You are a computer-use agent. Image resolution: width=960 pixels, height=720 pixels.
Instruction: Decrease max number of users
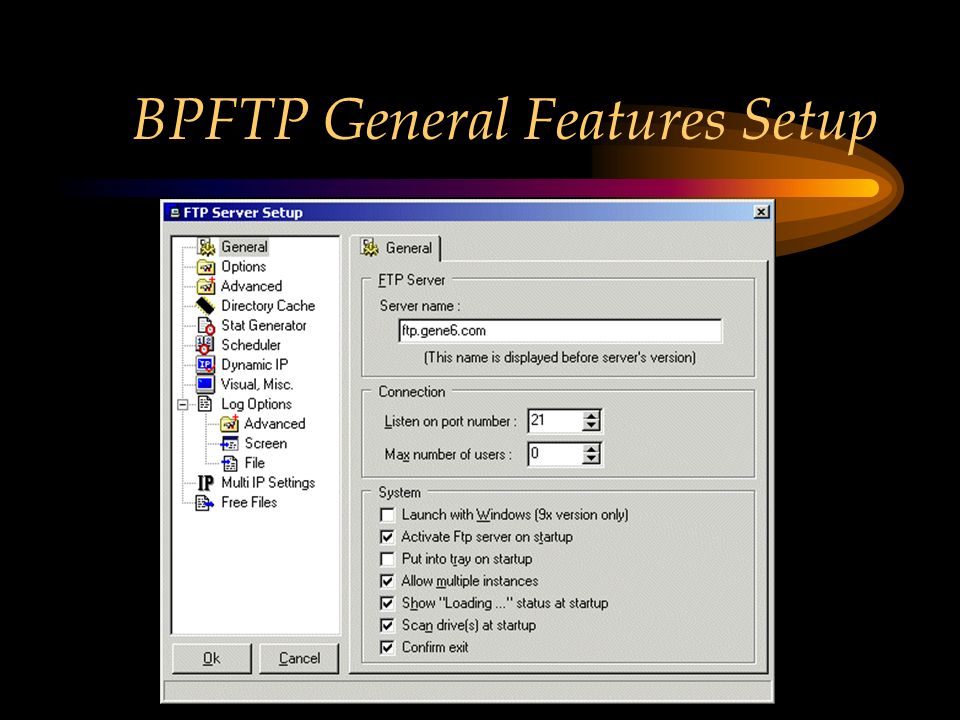(x=591, y=459)
